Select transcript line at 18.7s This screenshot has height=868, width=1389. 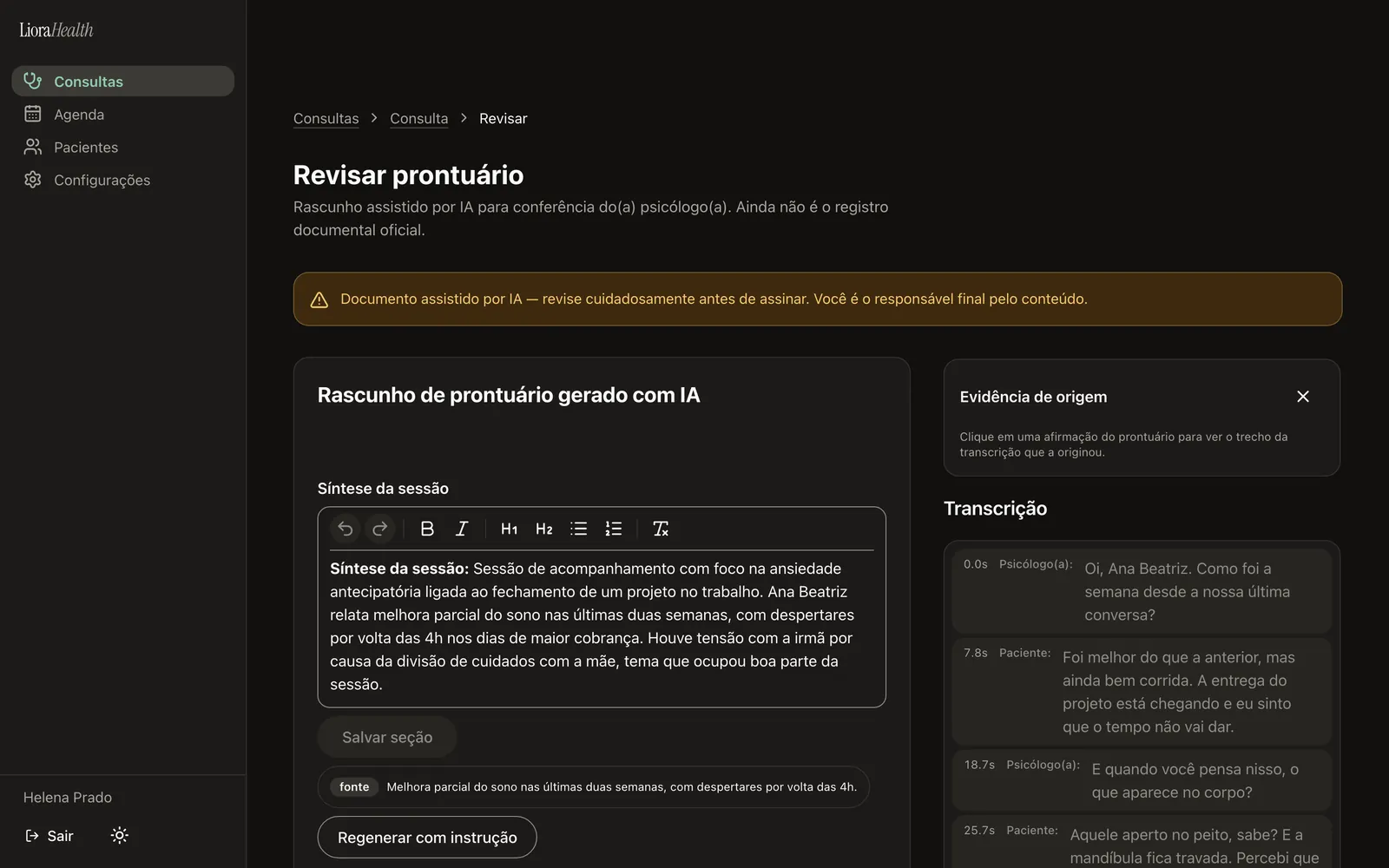pyautogui.click(x=1142, y=780)
